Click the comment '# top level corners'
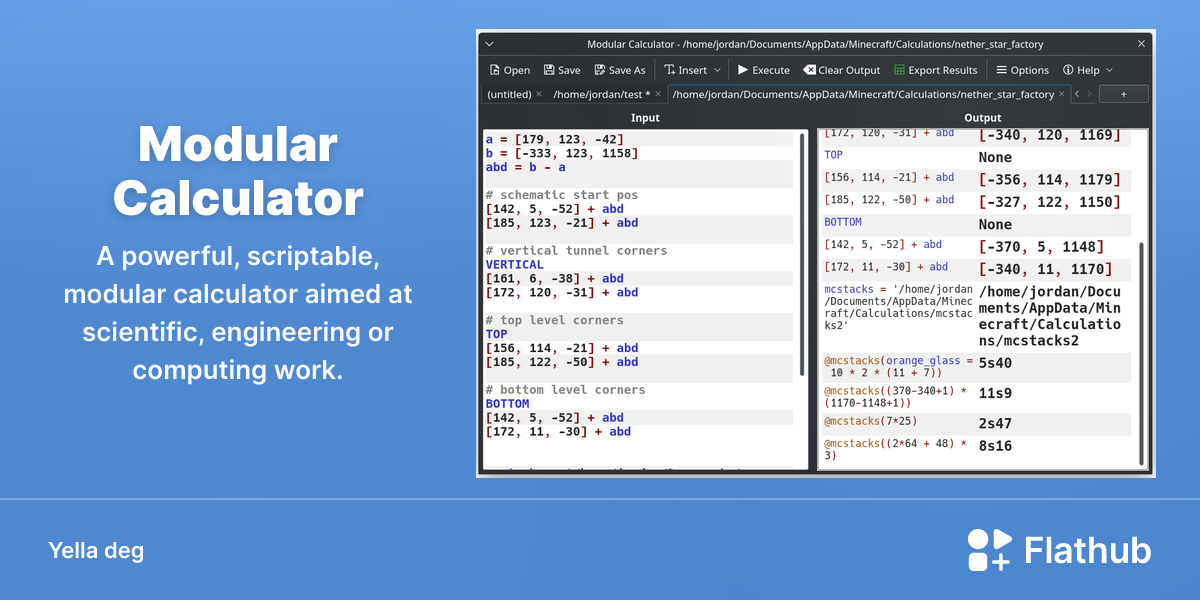The image size is (1200, 600). tap(554, 320)
